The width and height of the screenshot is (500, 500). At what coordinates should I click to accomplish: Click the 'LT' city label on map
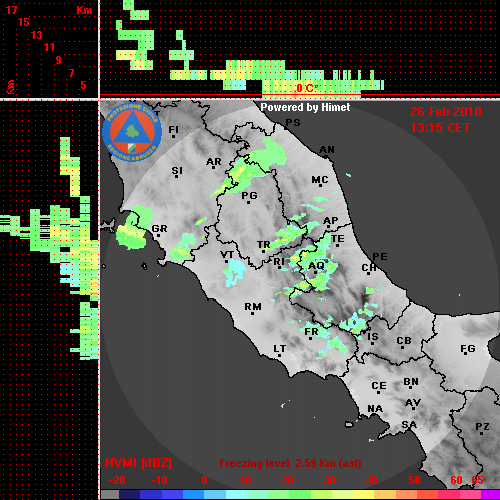click(280, 349)
